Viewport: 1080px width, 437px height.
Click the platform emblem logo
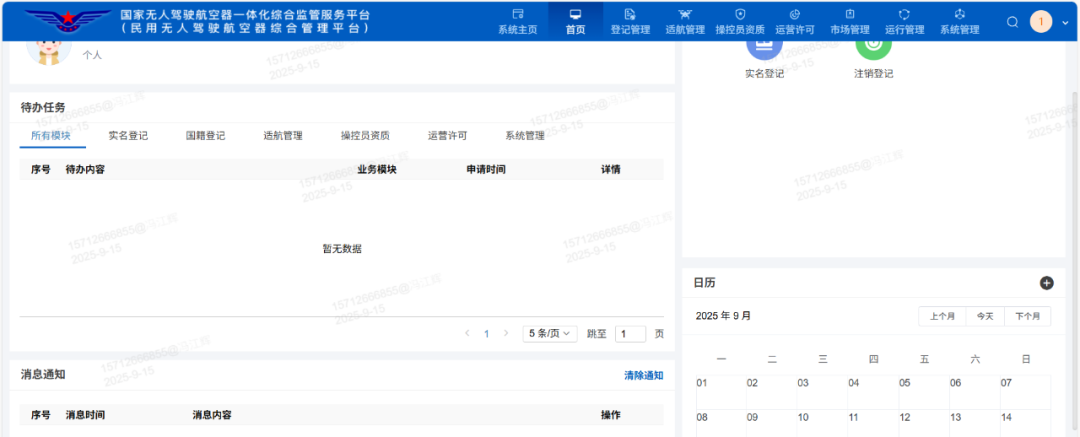68,21
